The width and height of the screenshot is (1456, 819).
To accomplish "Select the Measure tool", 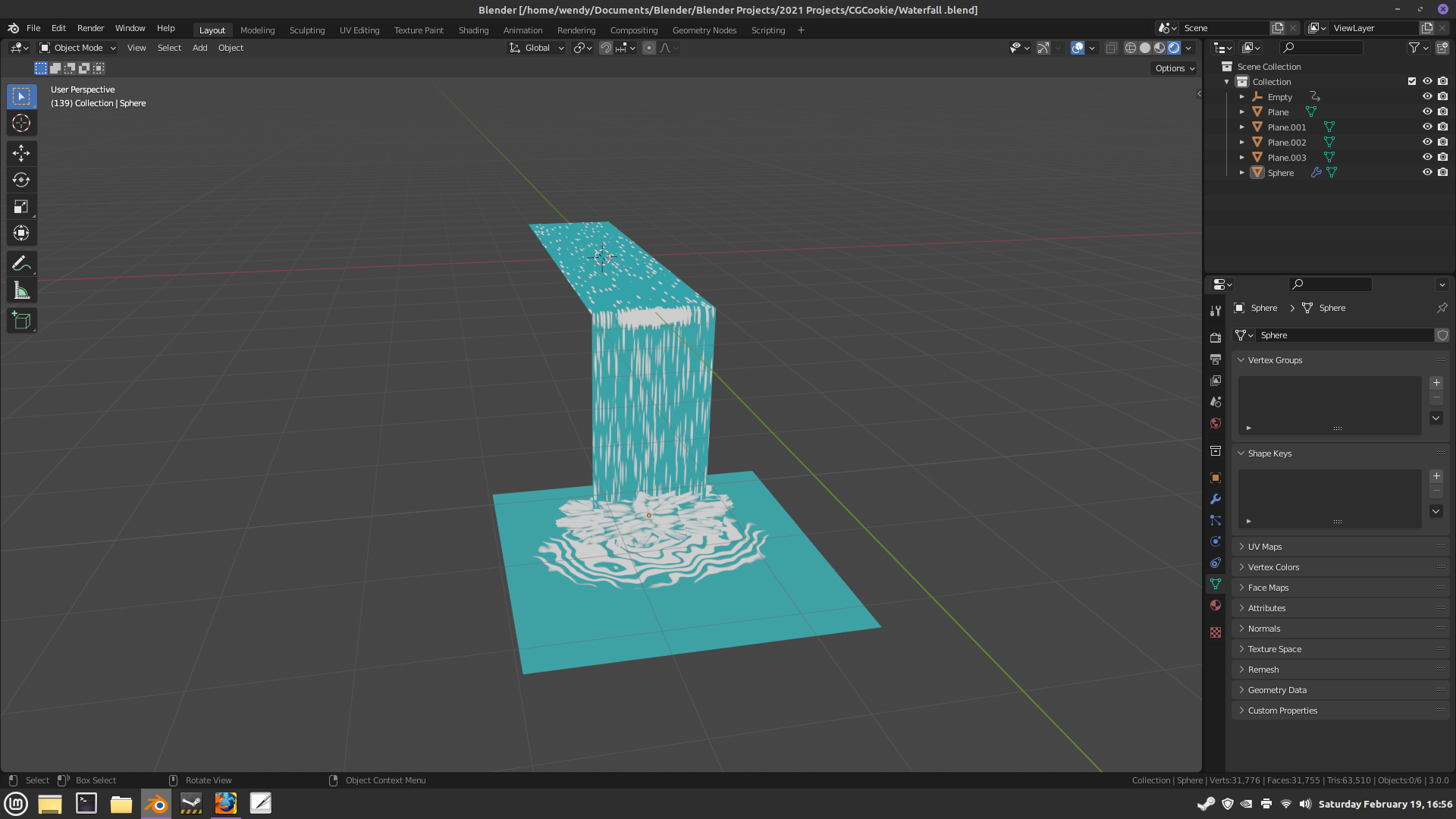I will (x=21, y=291).
